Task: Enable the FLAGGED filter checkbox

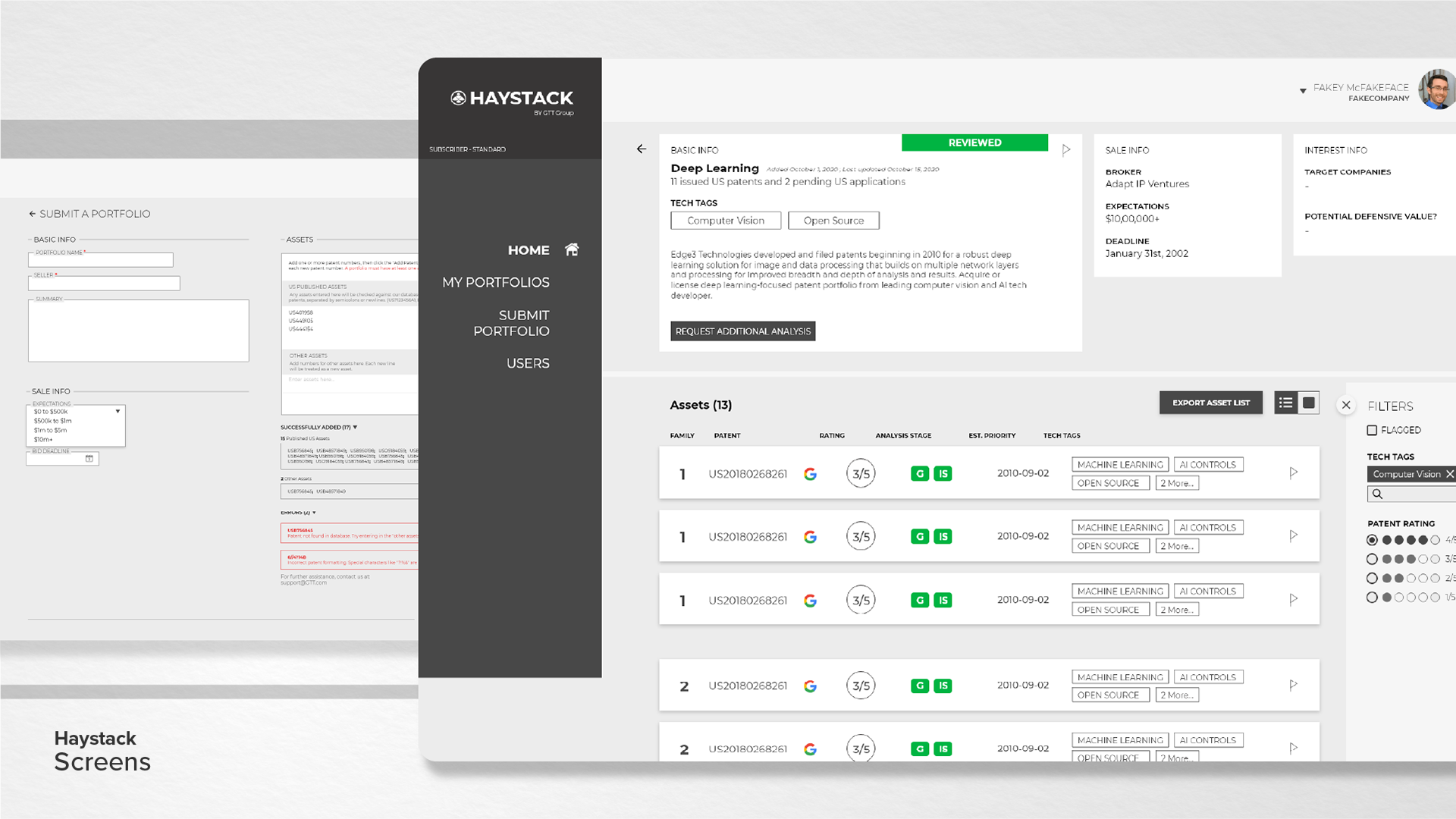Action: (x=1372, y=430)
